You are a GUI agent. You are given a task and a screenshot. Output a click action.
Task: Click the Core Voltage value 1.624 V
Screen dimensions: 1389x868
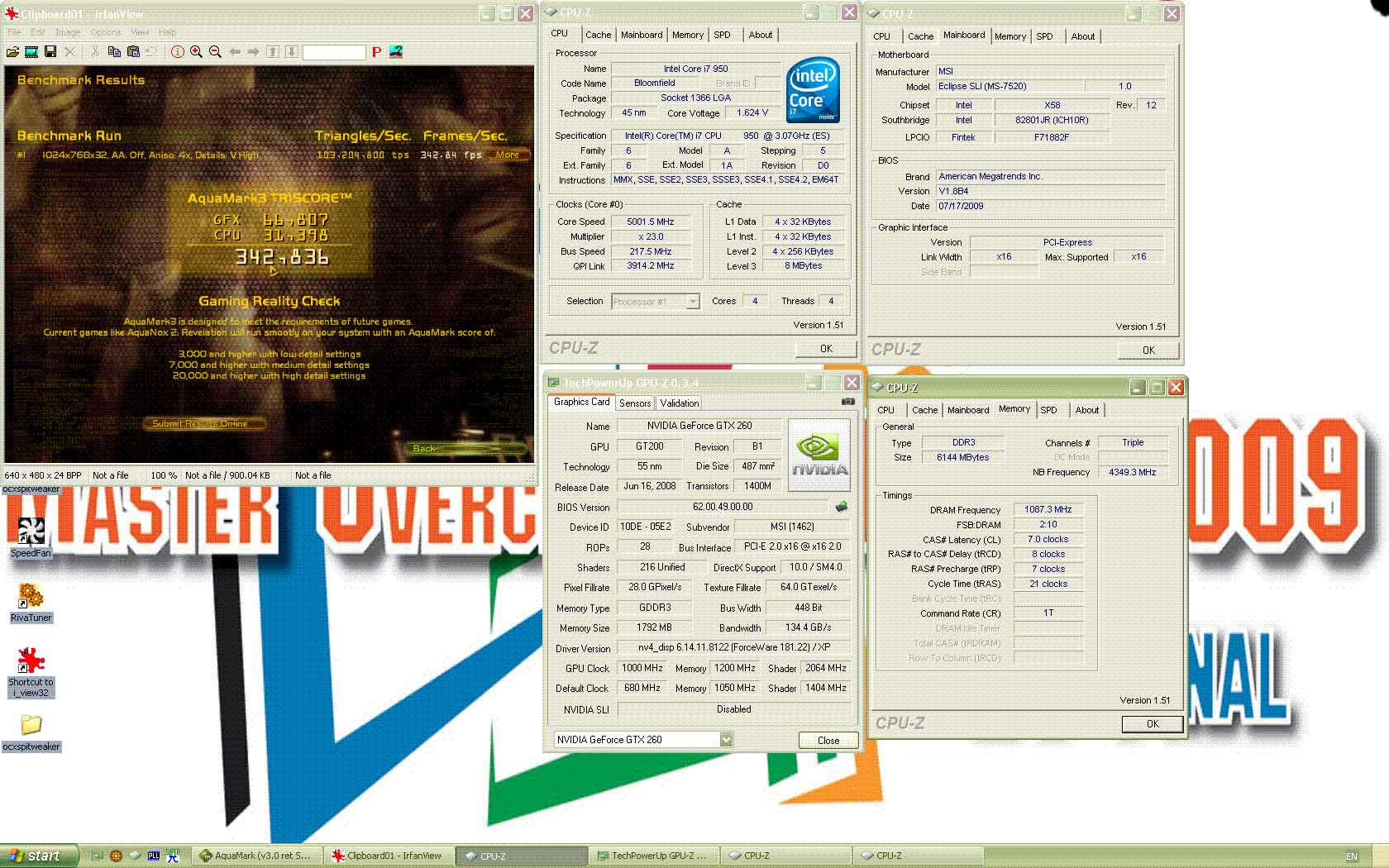752,112
